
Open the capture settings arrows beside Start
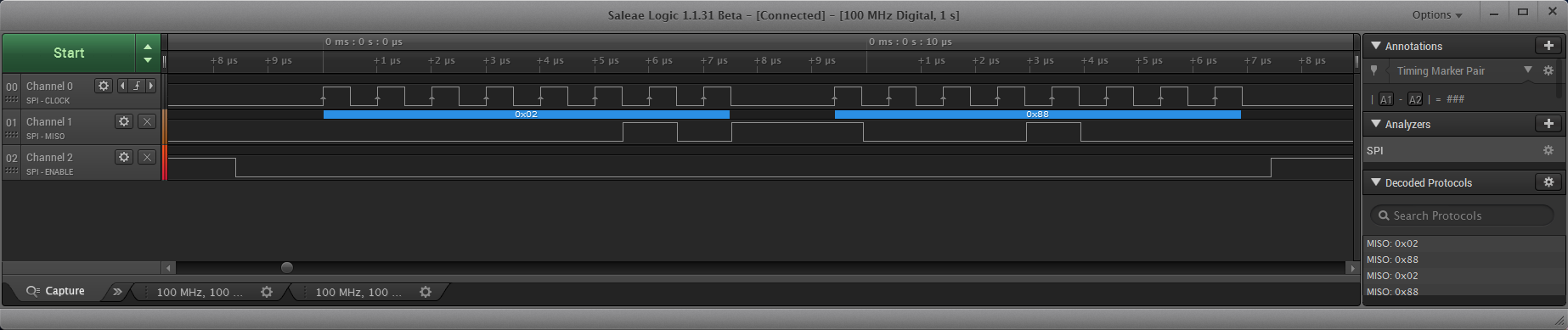pyautogui.click(x=148, y=53)
